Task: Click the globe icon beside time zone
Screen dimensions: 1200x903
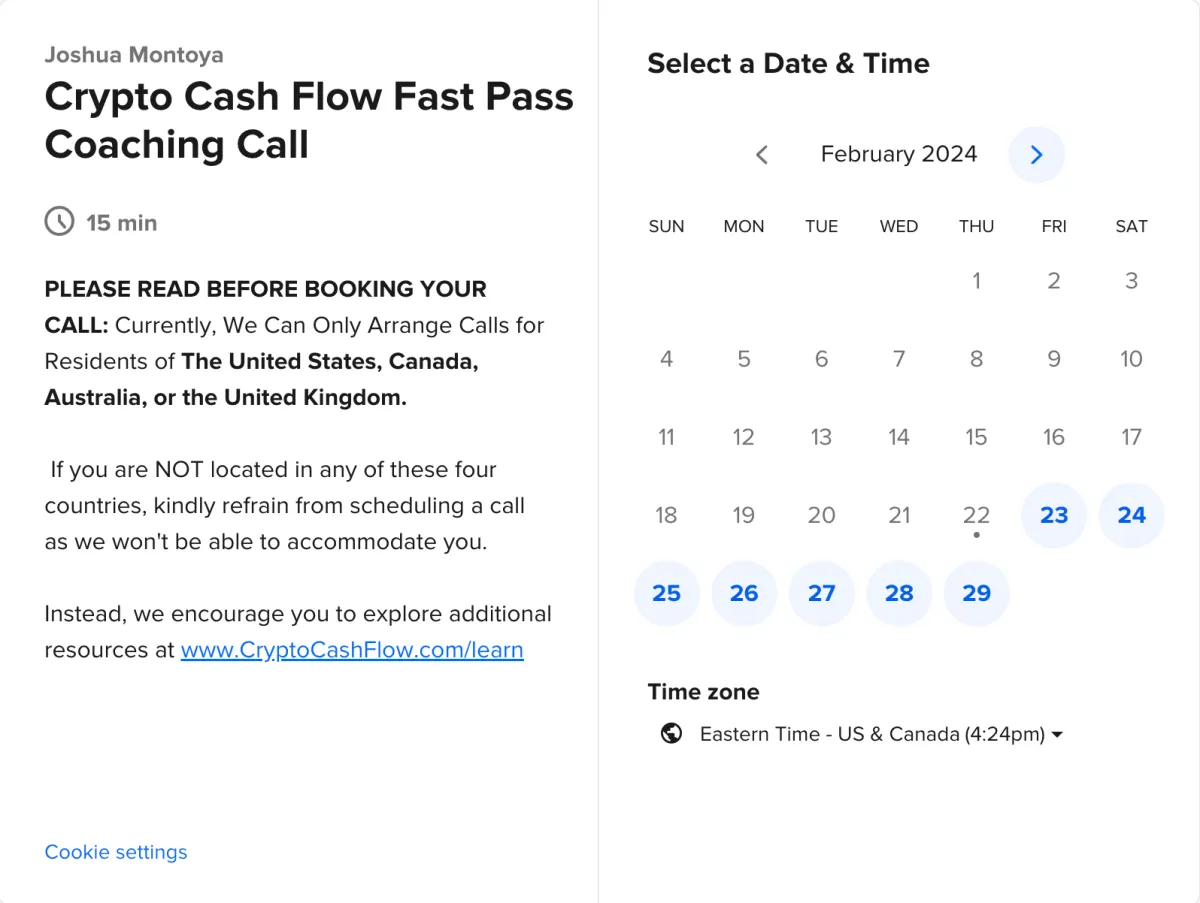Action: pos(672,734)
